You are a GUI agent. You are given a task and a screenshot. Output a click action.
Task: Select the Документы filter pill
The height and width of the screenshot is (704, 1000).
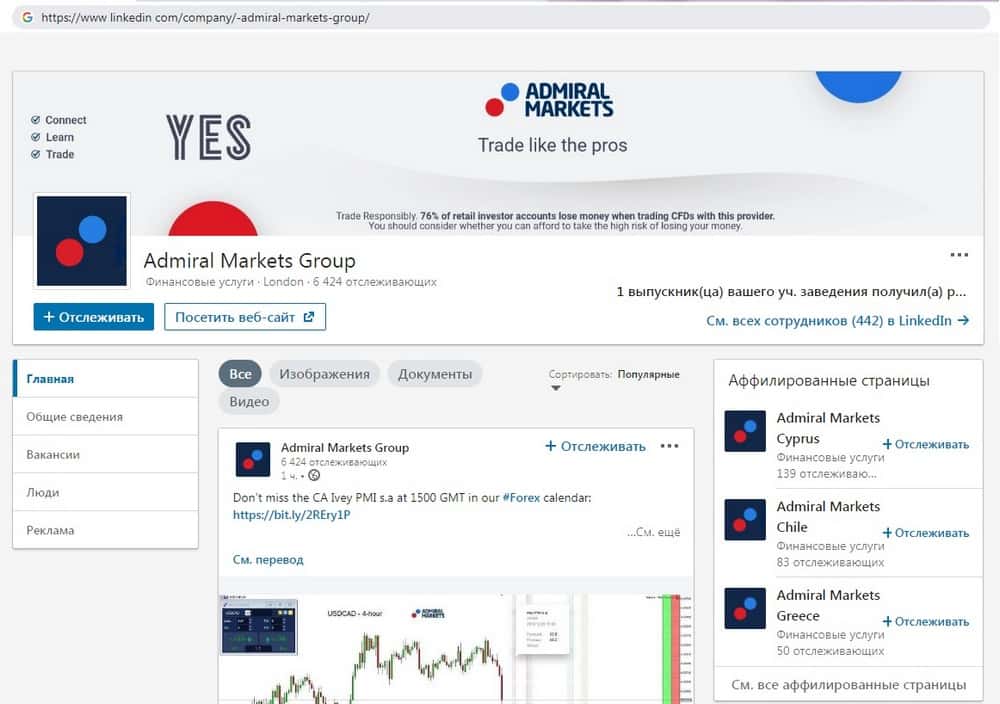point(435,374)
